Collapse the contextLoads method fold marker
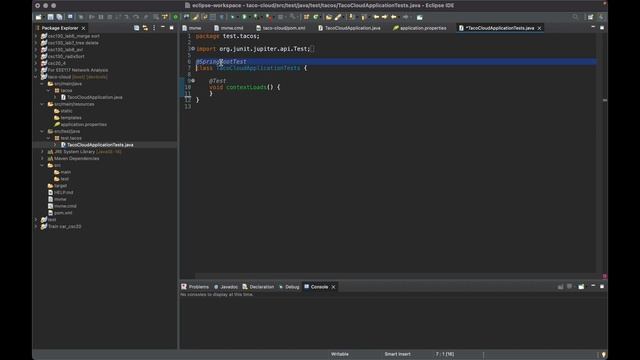 (193, 81)
